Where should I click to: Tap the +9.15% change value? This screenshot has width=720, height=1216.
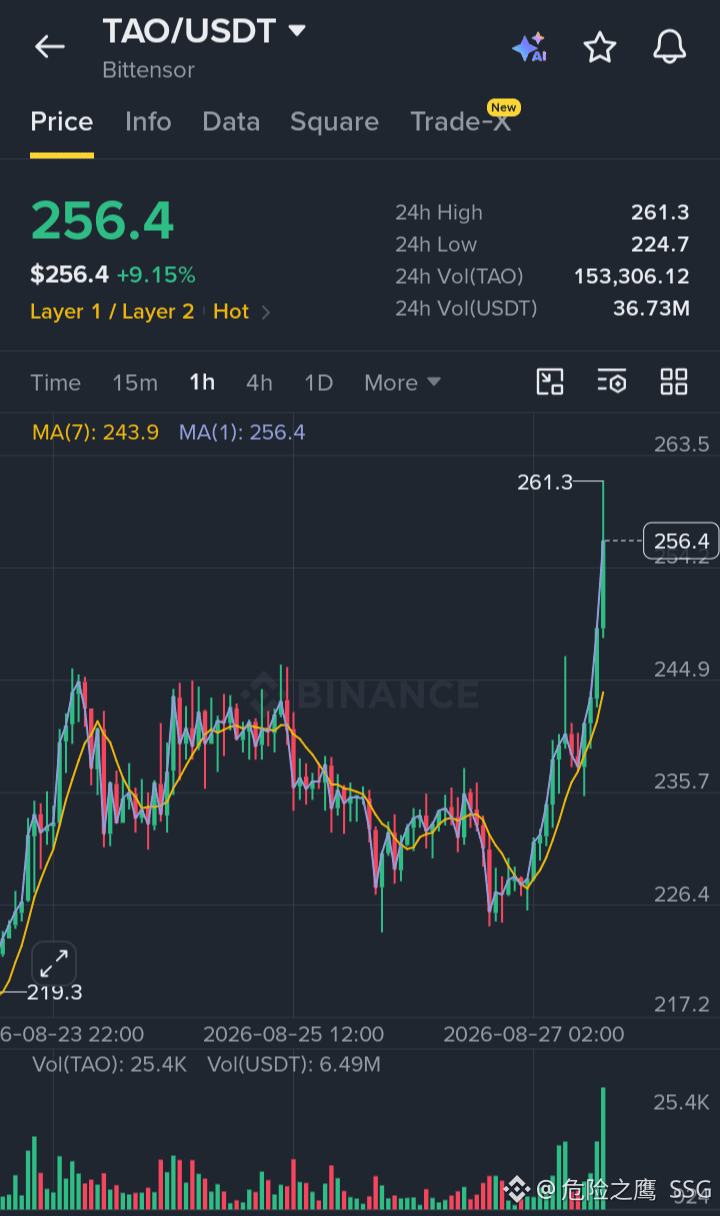coord(156,274)
